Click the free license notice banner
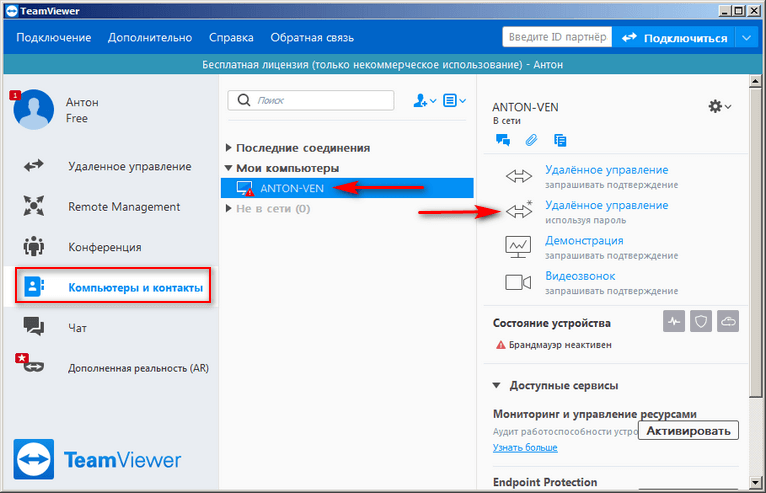 click(x=383, y=64)
